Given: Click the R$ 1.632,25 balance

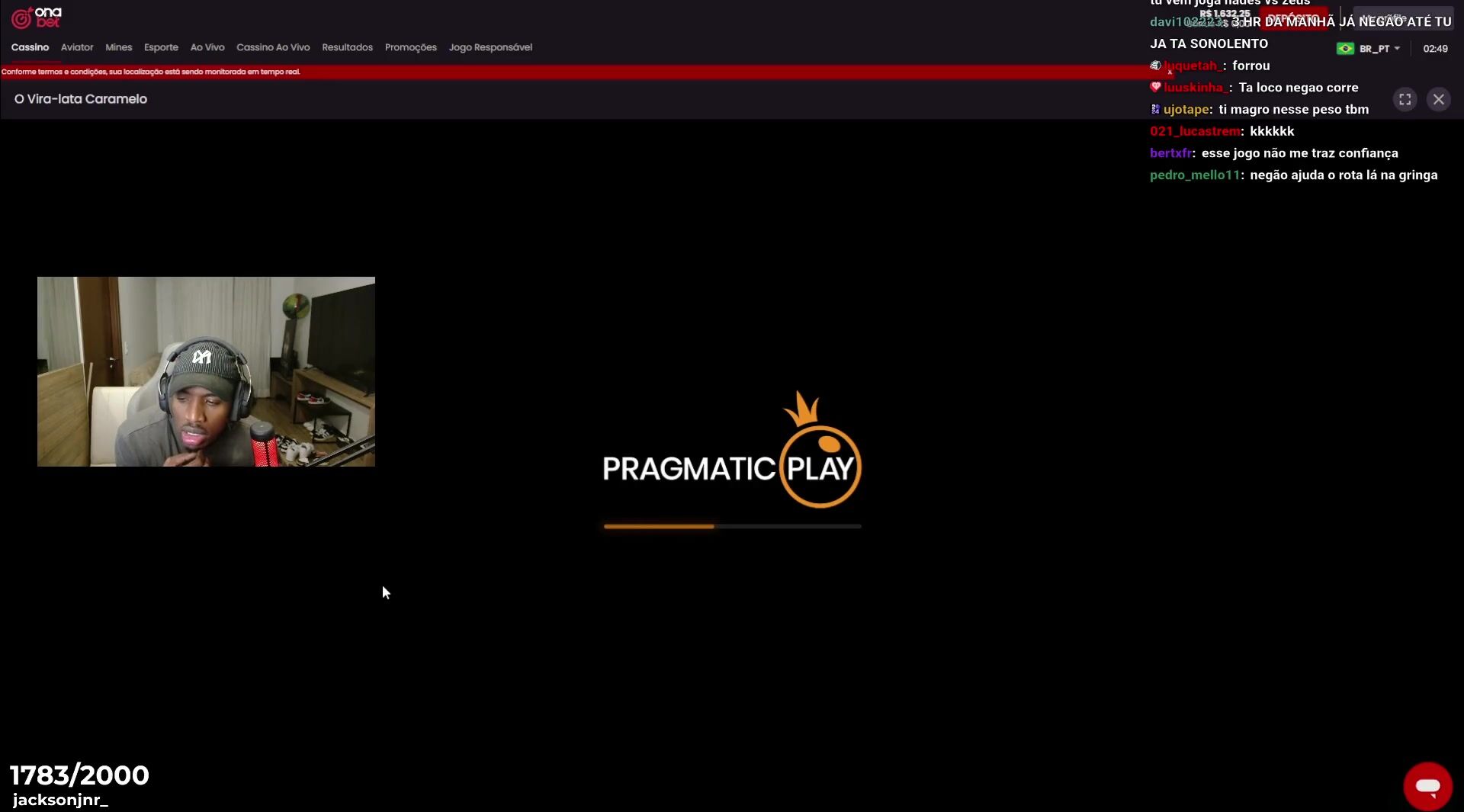Looking at the screenshot, I should [x=1225, y=14].
